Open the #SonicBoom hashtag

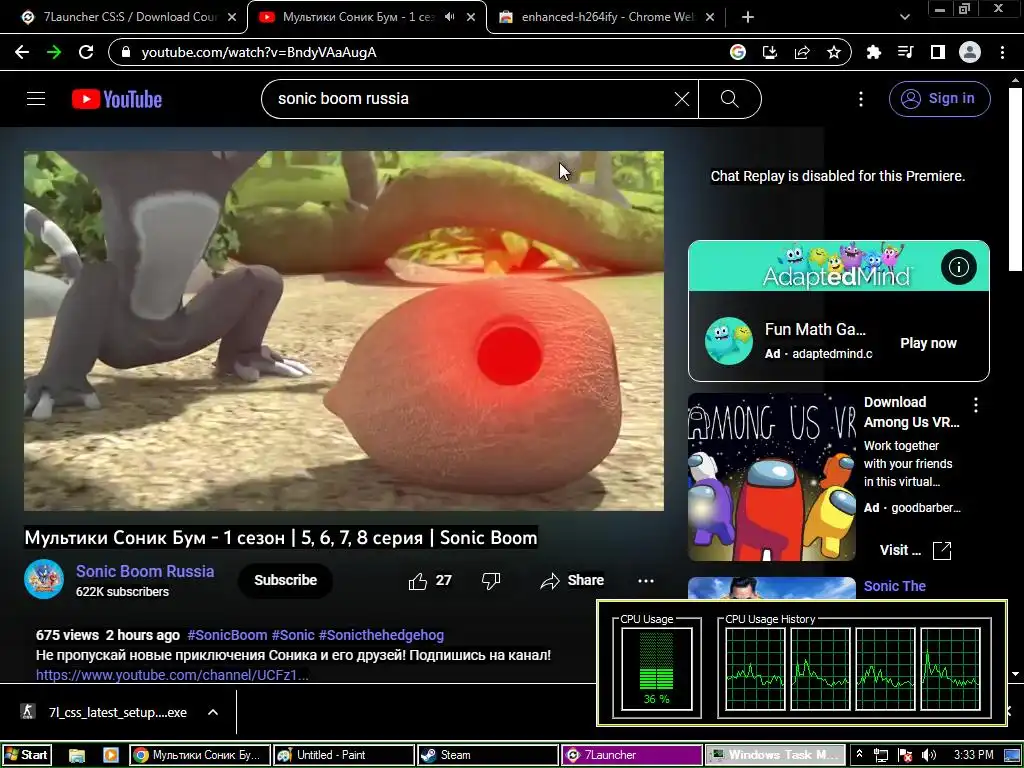pyautogui.click(x=227, y=635)
